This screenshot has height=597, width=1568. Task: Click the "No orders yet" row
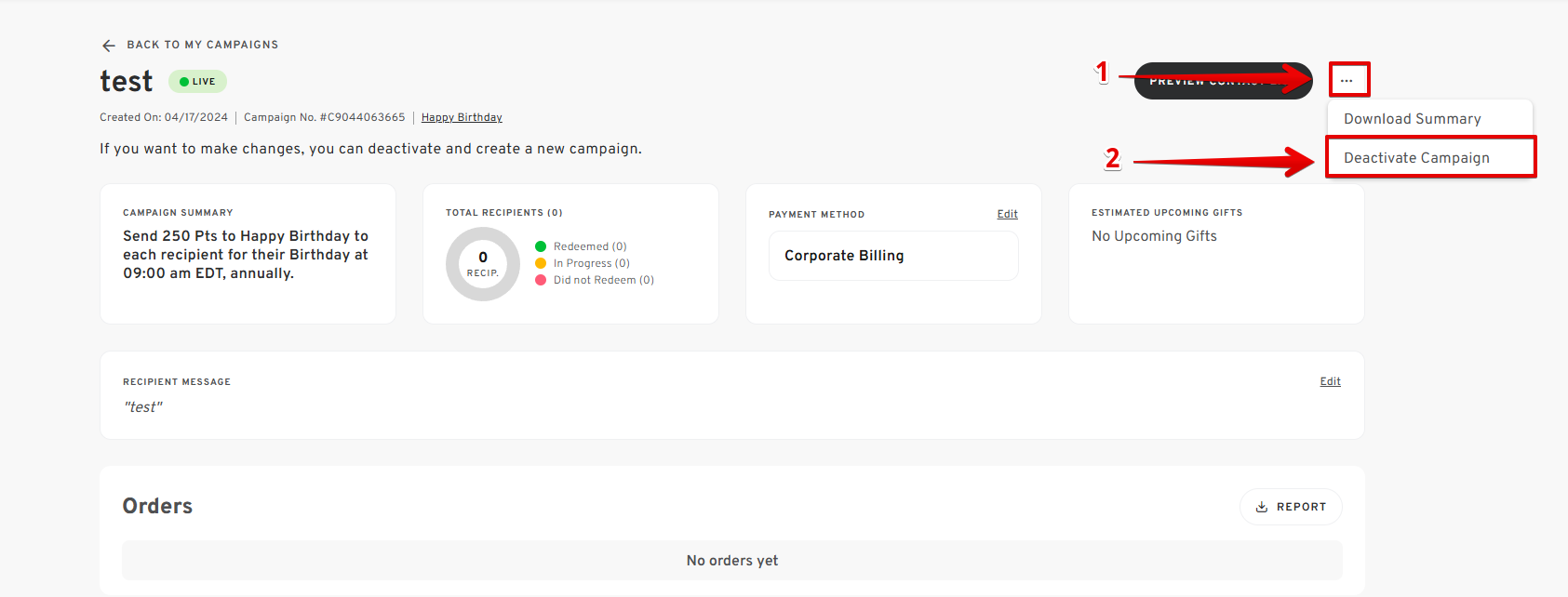pyautogui.click(x=732, y=561)
